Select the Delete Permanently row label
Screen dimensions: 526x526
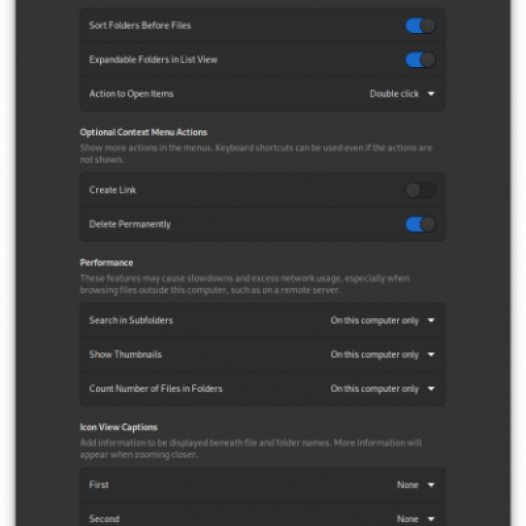130,224
